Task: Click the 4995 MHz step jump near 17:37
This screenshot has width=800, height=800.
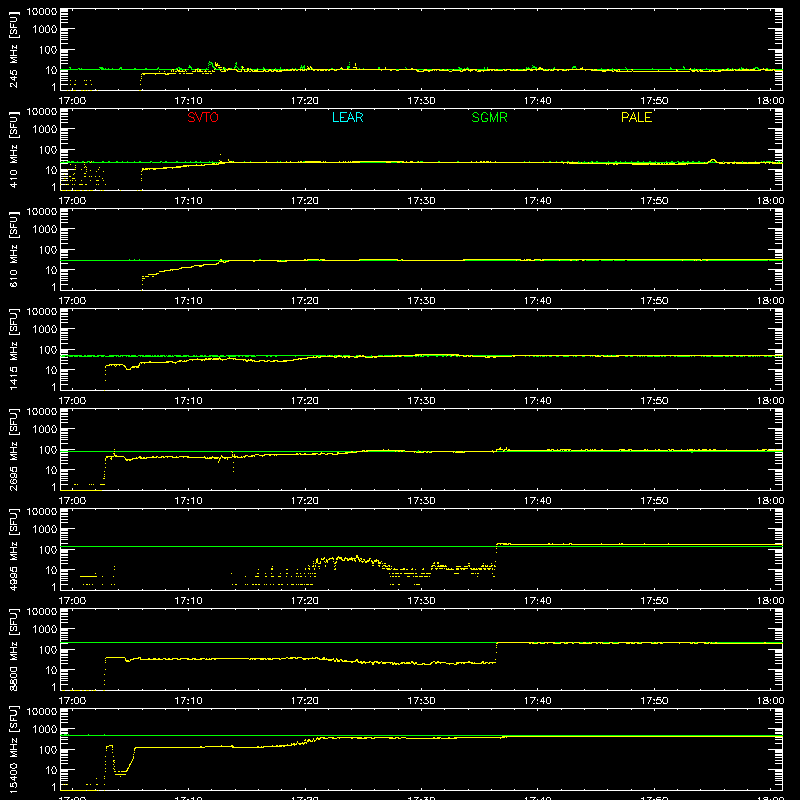Action: tap(496, 556)
